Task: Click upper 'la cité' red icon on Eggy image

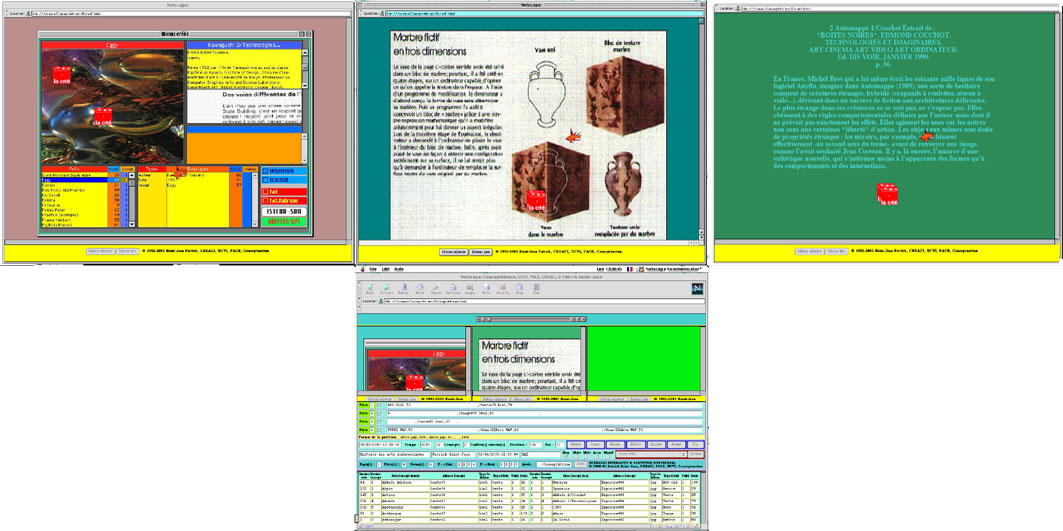Action: coord(62,75)
